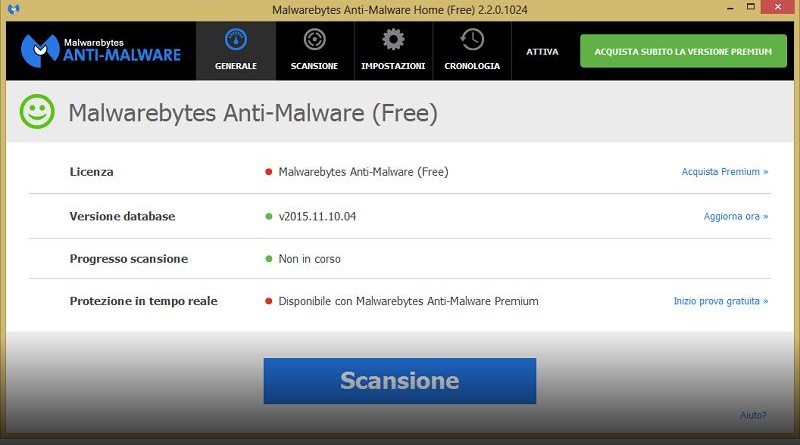Image resolution: width=800 pixels, height=445 pixels.
Task: Click the Disponibile con Malwarebytes Premium text
Action: point(408,301)
